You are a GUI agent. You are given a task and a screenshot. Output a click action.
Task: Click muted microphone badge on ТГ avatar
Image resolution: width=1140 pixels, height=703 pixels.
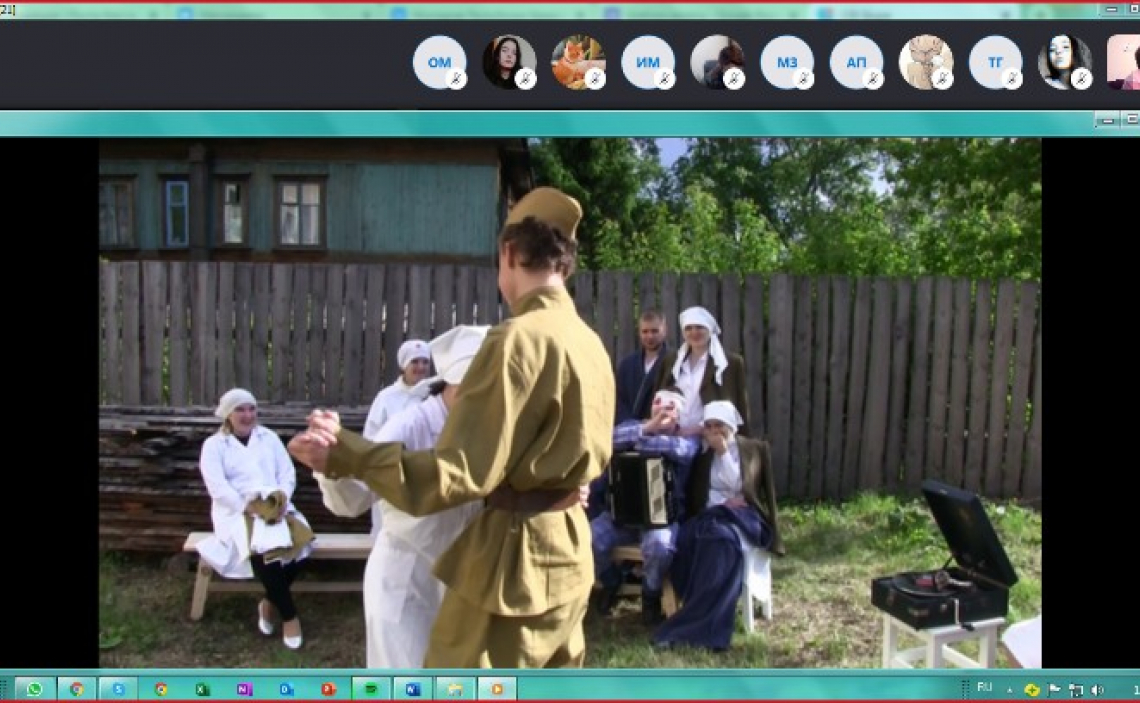click(1012, 79)
